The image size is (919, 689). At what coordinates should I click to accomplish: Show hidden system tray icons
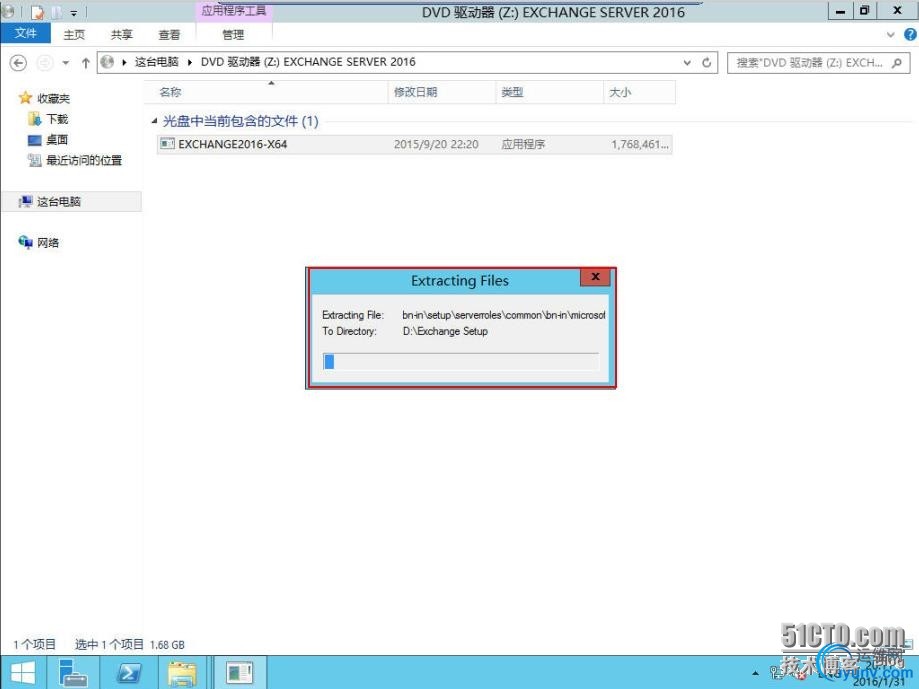tap(755, 673)
